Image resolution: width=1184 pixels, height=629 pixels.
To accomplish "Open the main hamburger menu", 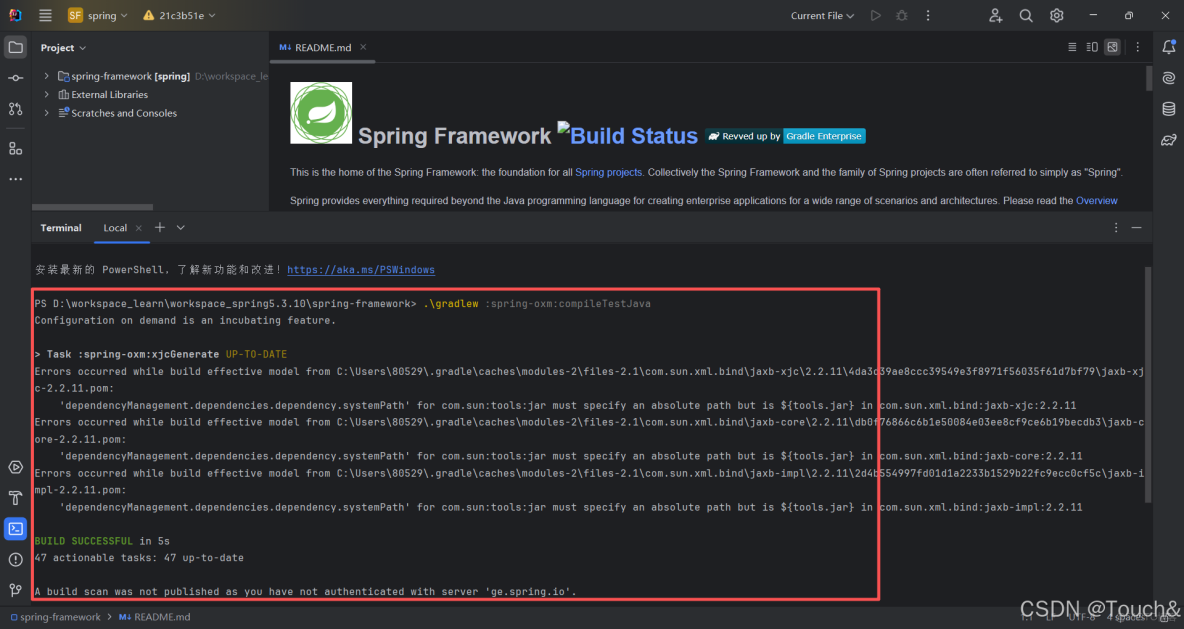I will [x=44, y=15].
